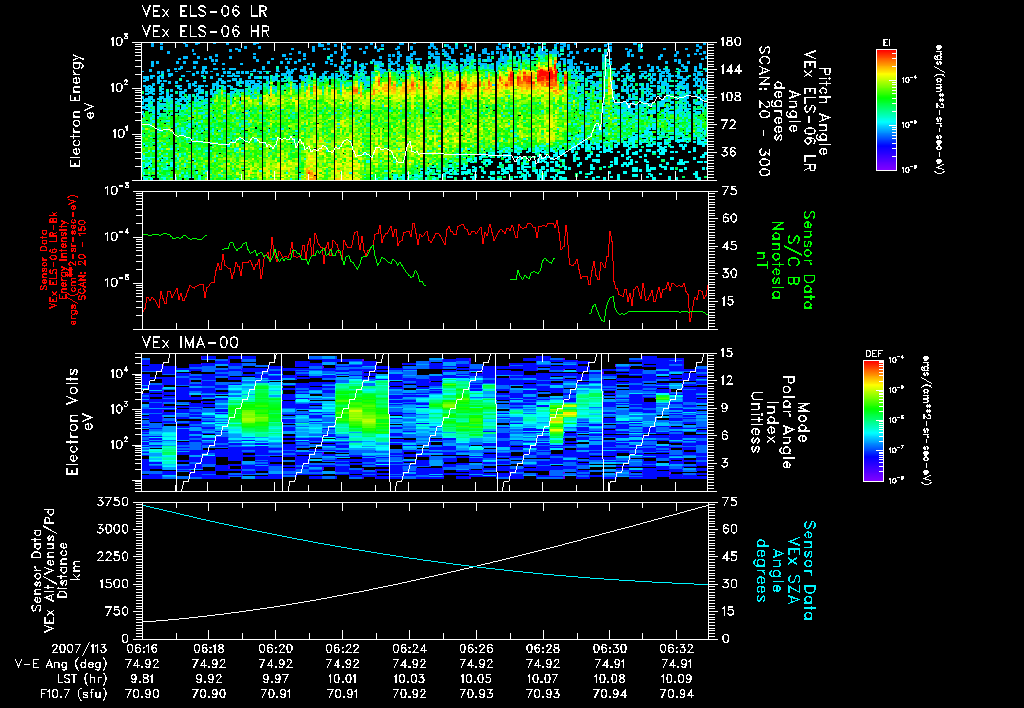This screenshot has height=708, width=1024.
Task: Click the 06:22 time tick label
Action: [x=342, y=649]
